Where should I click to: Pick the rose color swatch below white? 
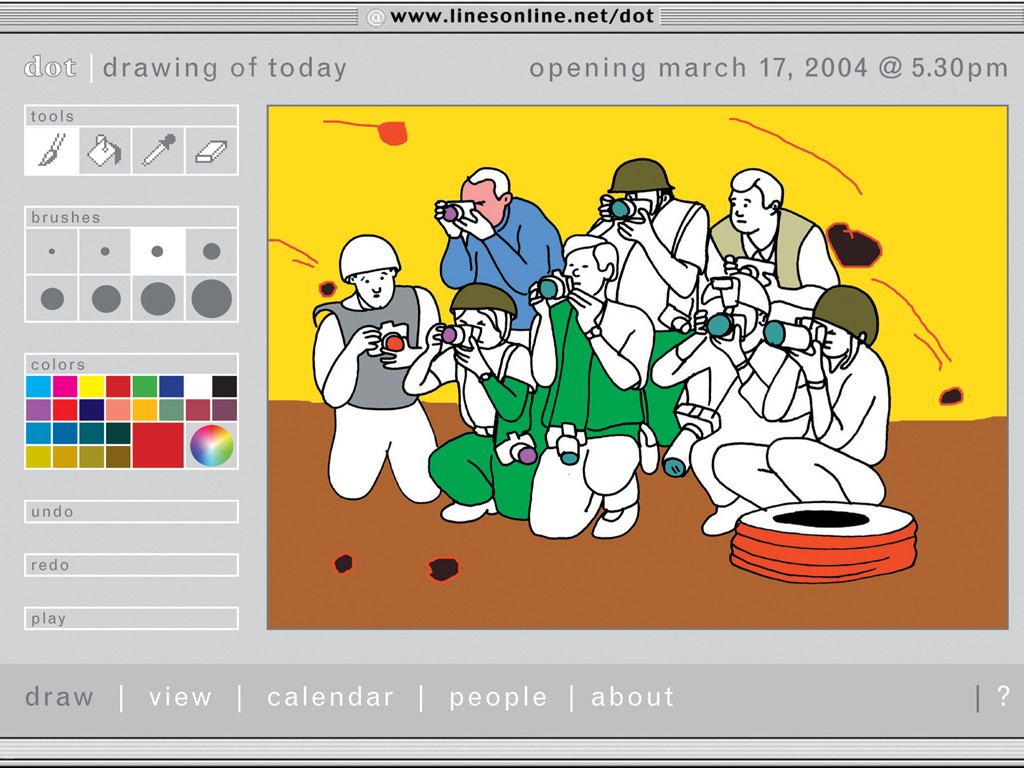(198, 409)
